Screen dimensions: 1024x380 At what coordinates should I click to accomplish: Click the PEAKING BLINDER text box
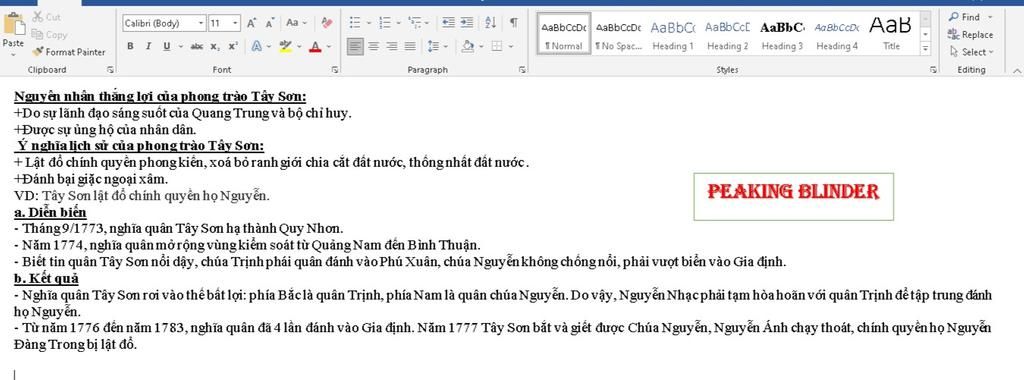(793, 196)
